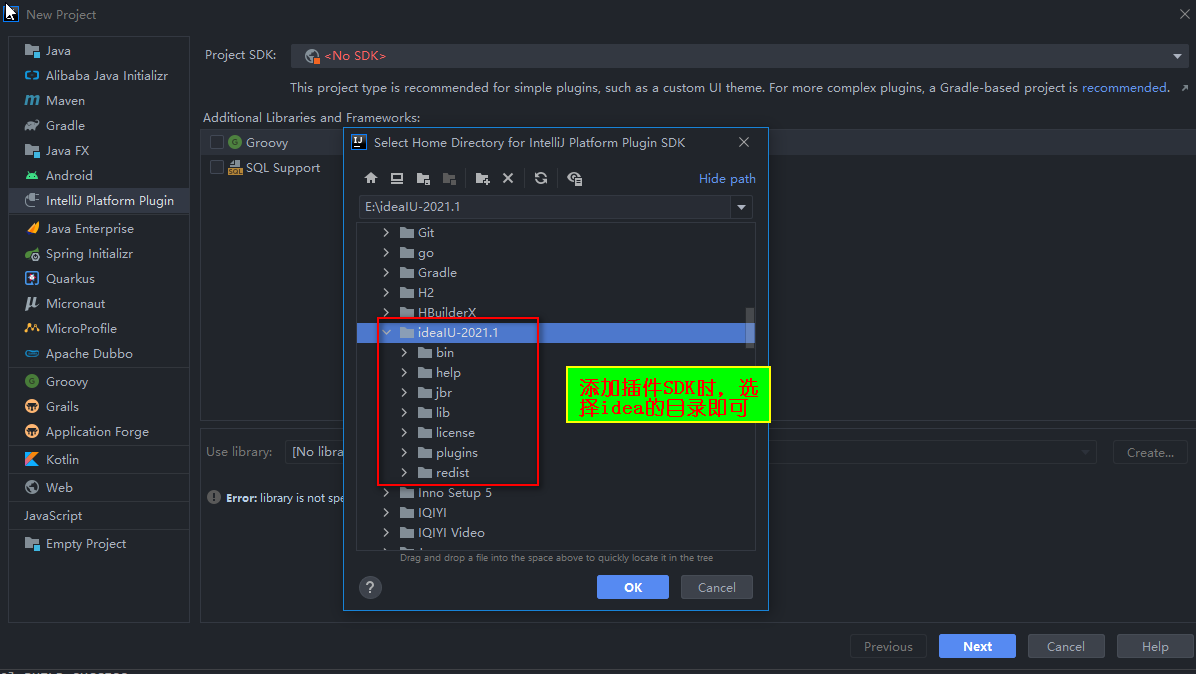1196x674 pixels.
Task: Select Java Enterprise project type
Action: (99, 228)
